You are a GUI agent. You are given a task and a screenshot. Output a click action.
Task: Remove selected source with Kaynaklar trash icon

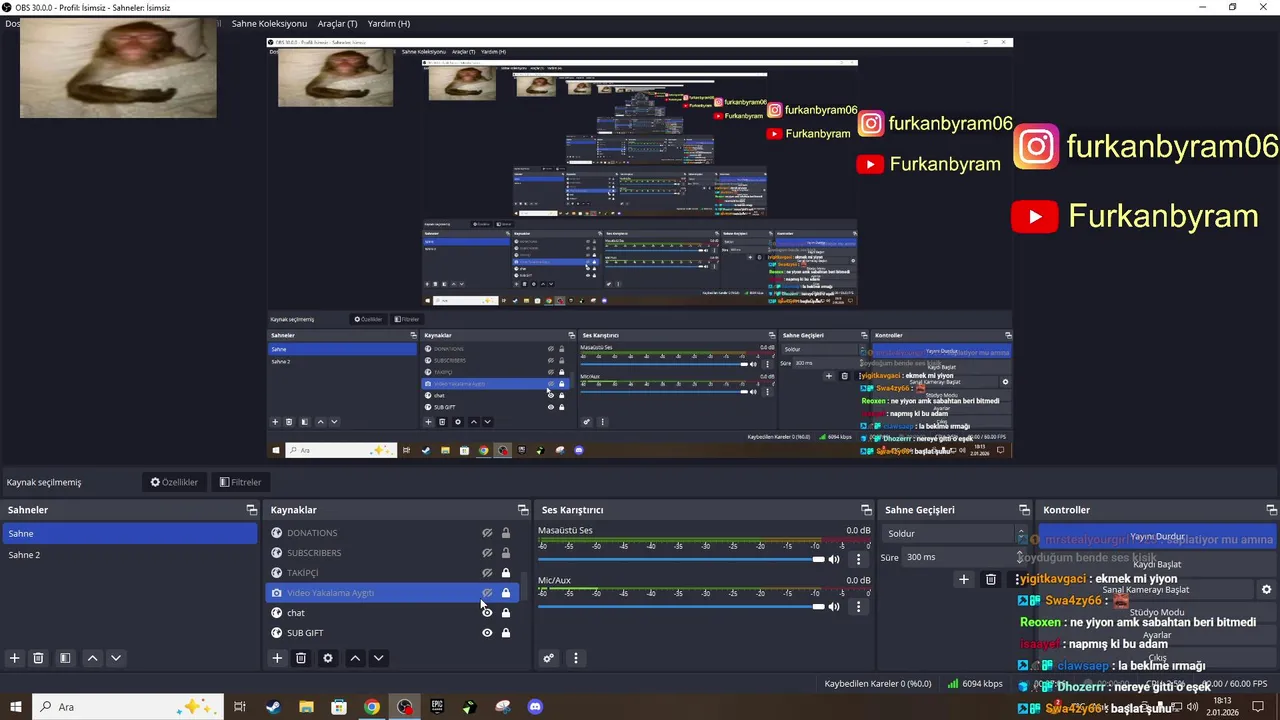(301, 658)
